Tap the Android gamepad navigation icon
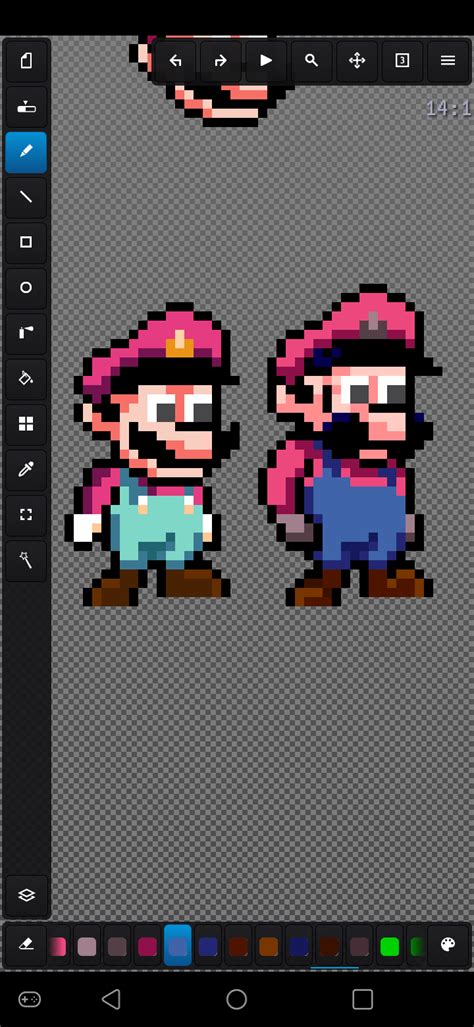The width and height of the screenshot is (474, 1027). [29, 999]
